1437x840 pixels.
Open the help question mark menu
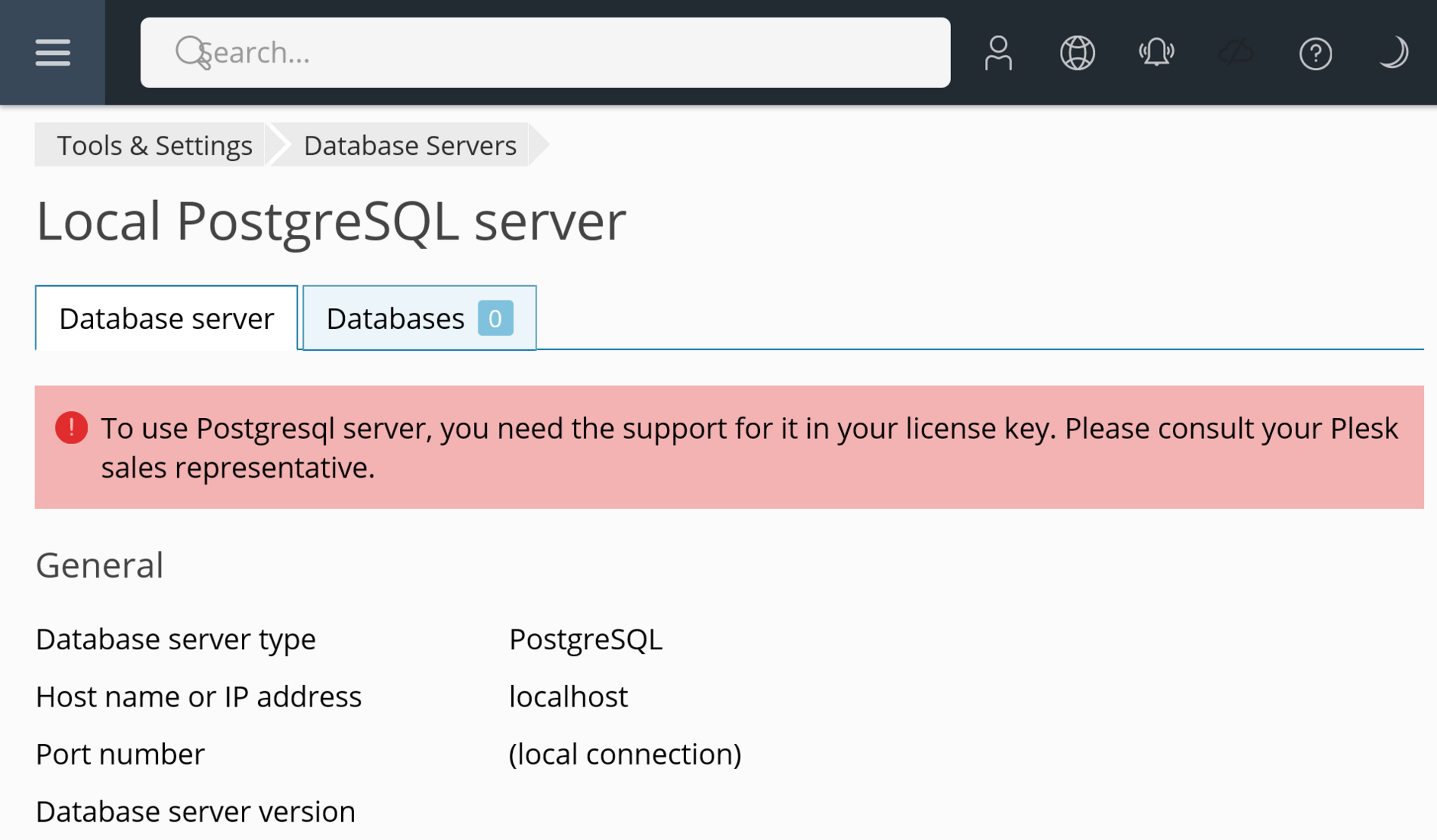1315,53
